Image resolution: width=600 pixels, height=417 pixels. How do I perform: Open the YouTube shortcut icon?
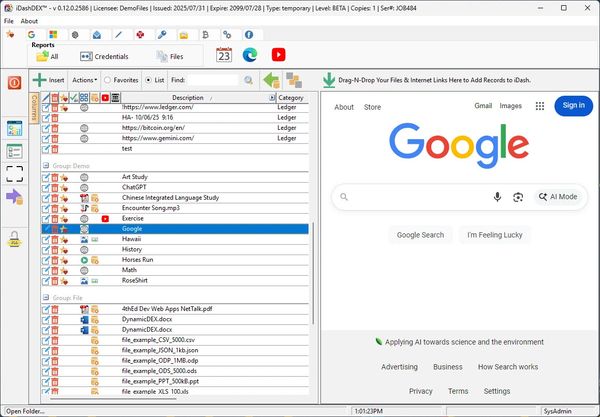pyautogui.click(x=278, y=56)
